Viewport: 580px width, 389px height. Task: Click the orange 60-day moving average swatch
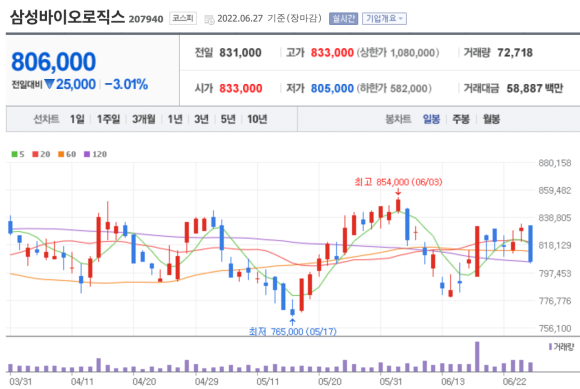coord(61,154)
